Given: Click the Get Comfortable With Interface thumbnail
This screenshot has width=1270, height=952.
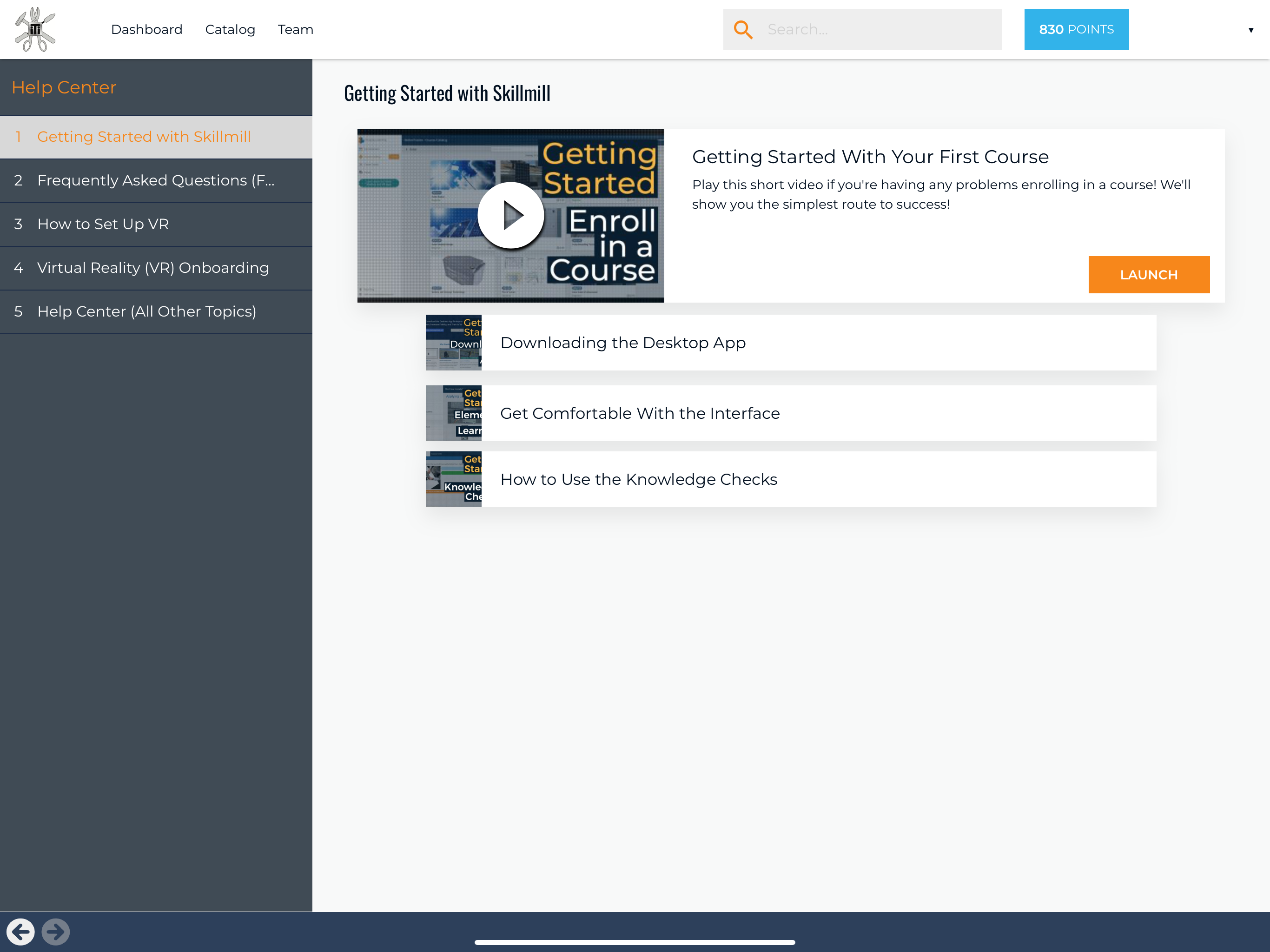Looking at the screenshot, I should coord(454,413).
